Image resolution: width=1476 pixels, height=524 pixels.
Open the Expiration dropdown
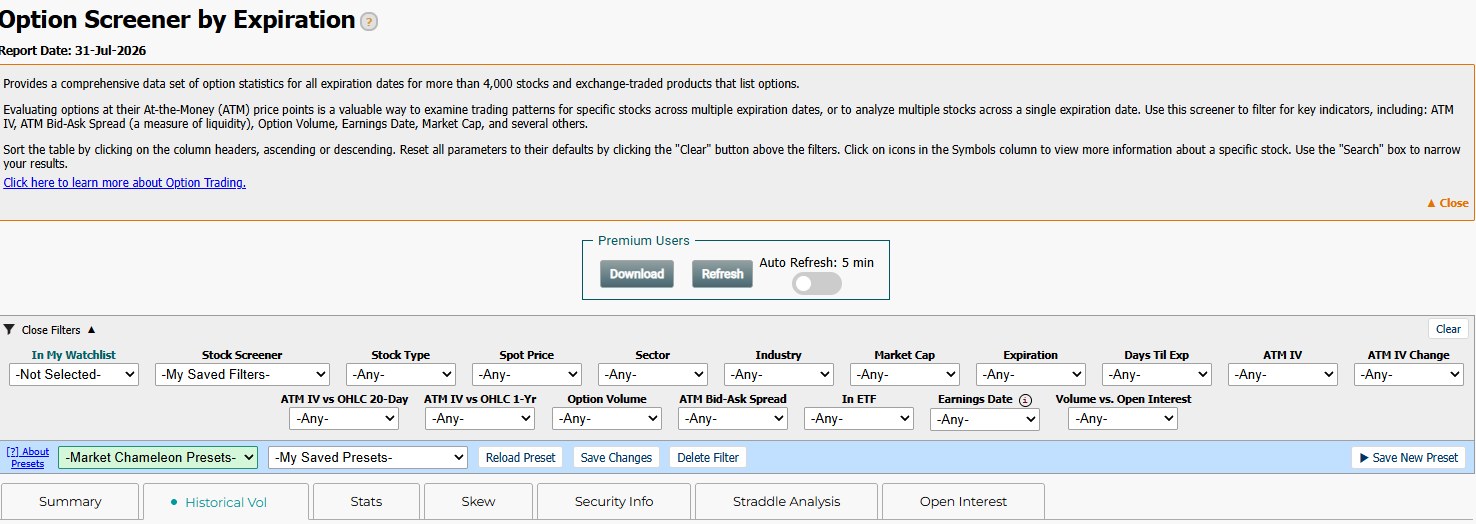1031,374
